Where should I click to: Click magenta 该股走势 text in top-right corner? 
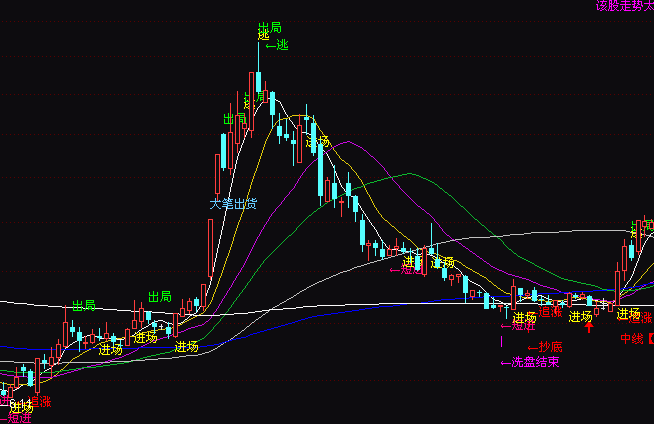pyautogui.click(x=624, y=6)
